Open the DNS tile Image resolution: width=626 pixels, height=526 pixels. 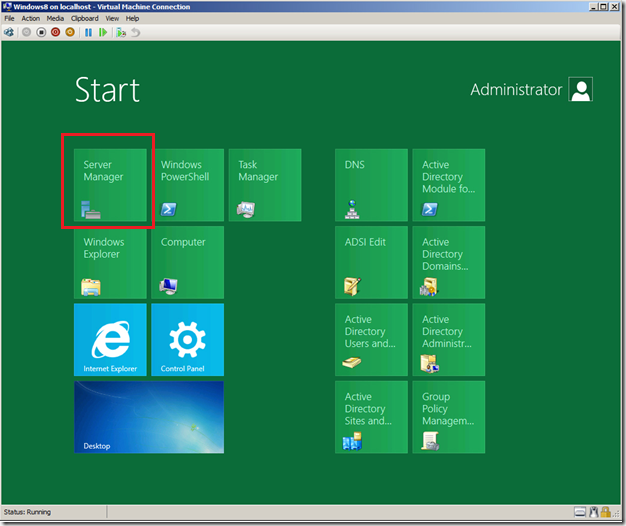click(x=371, y=185)
